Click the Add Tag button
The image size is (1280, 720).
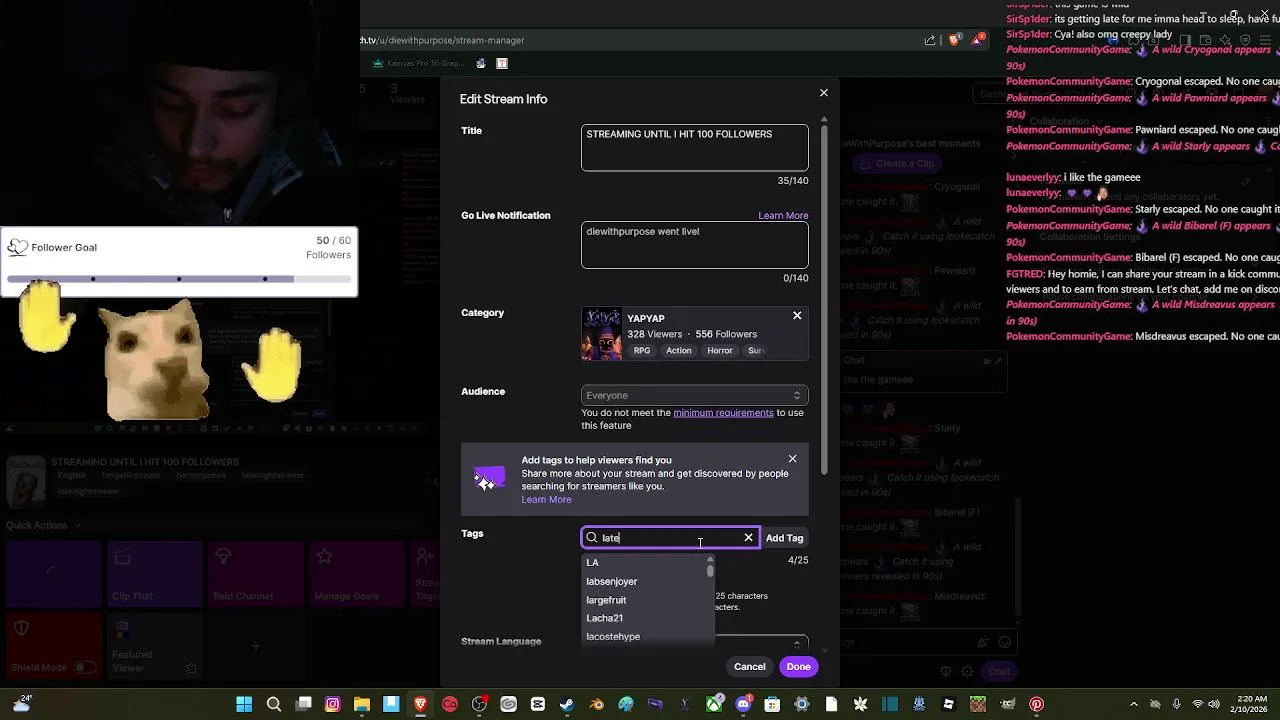tap(784, 538)
